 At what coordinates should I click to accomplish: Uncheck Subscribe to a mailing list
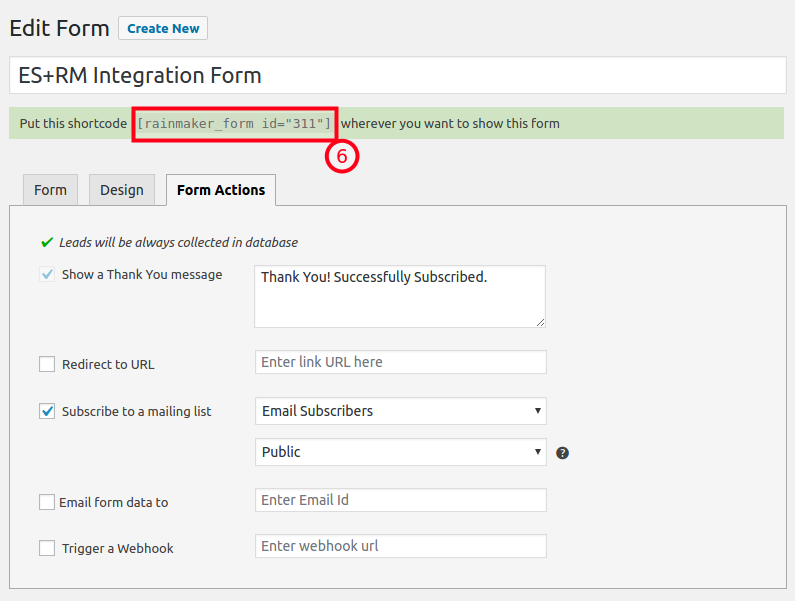tap(47, 411)
